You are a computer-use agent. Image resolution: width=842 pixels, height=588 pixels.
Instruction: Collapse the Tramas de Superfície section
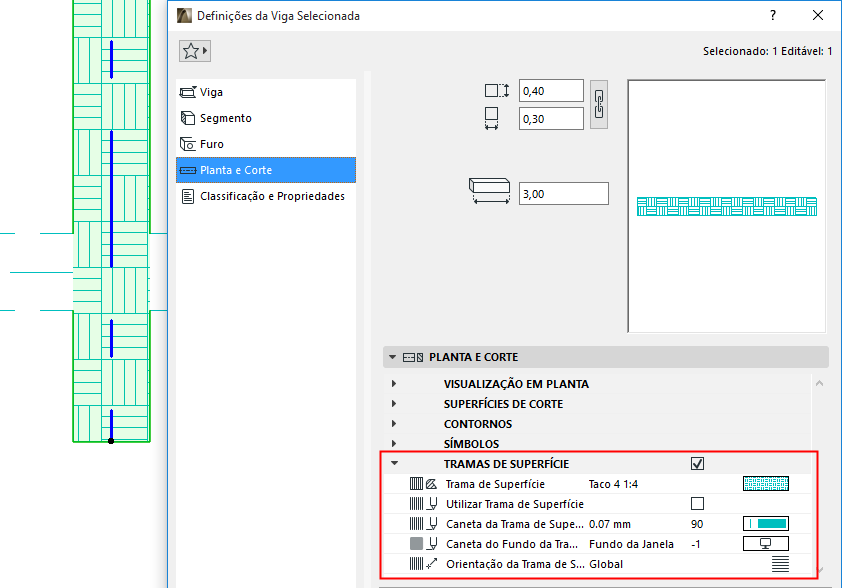[394, 463]
